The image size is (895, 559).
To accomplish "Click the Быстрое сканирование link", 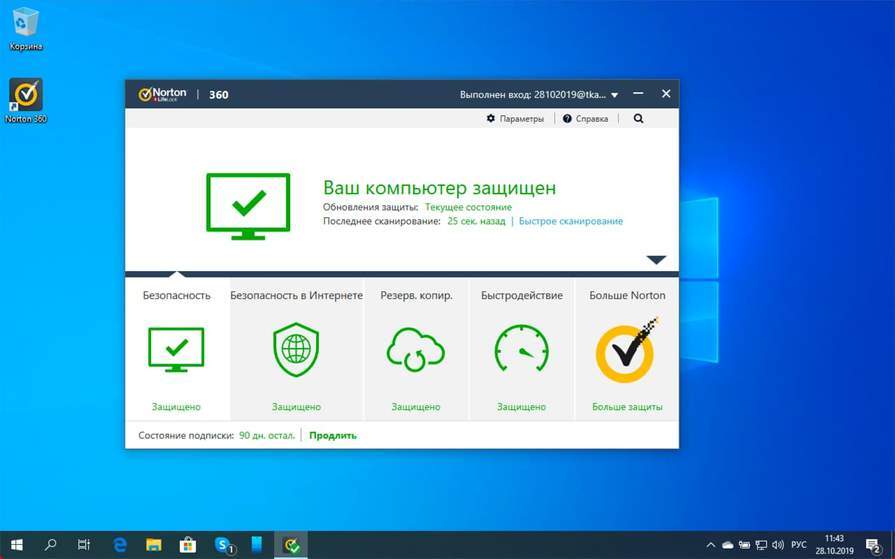I will point(570,221).
